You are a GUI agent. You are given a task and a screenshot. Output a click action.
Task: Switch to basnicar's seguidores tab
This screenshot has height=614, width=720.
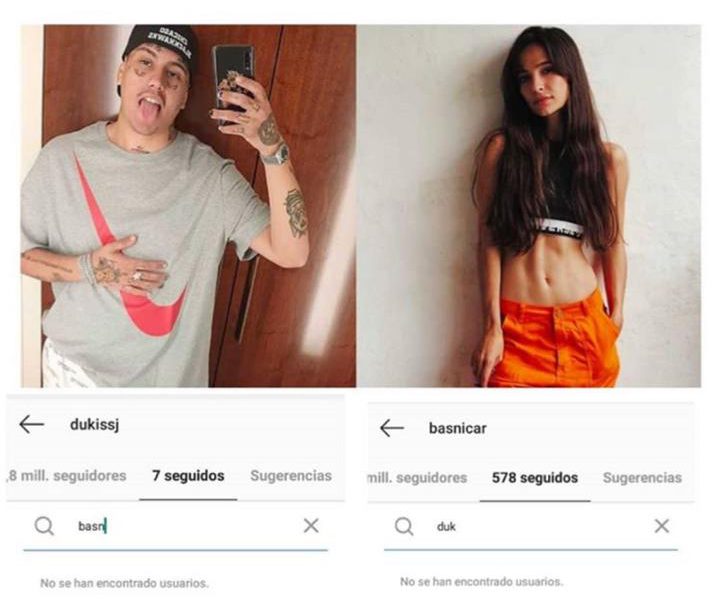pyautogui.click(x=417, y=478)
